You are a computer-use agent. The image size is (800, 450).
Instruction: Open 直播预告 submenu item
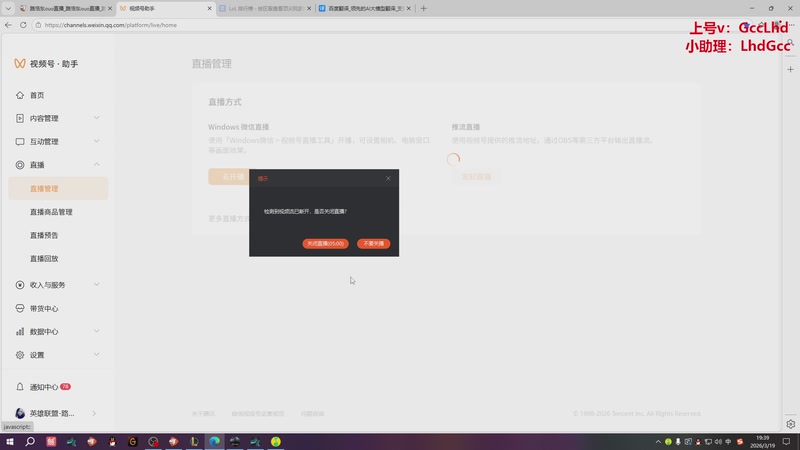44,235
